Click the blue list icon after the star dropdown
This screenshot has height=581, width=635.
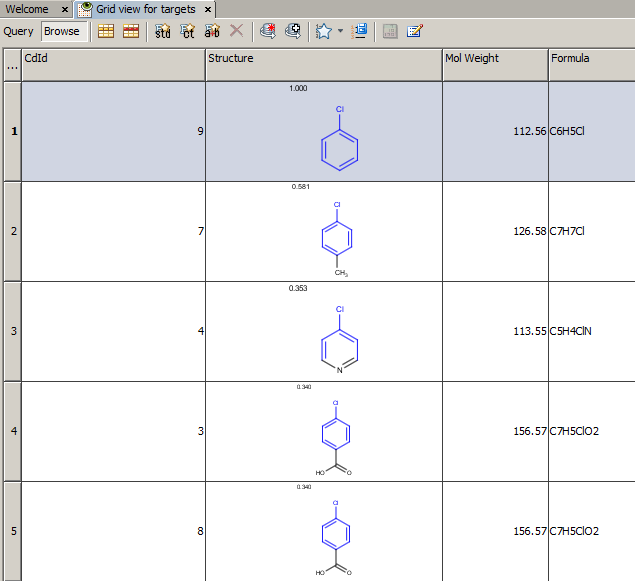pos(360,31)
